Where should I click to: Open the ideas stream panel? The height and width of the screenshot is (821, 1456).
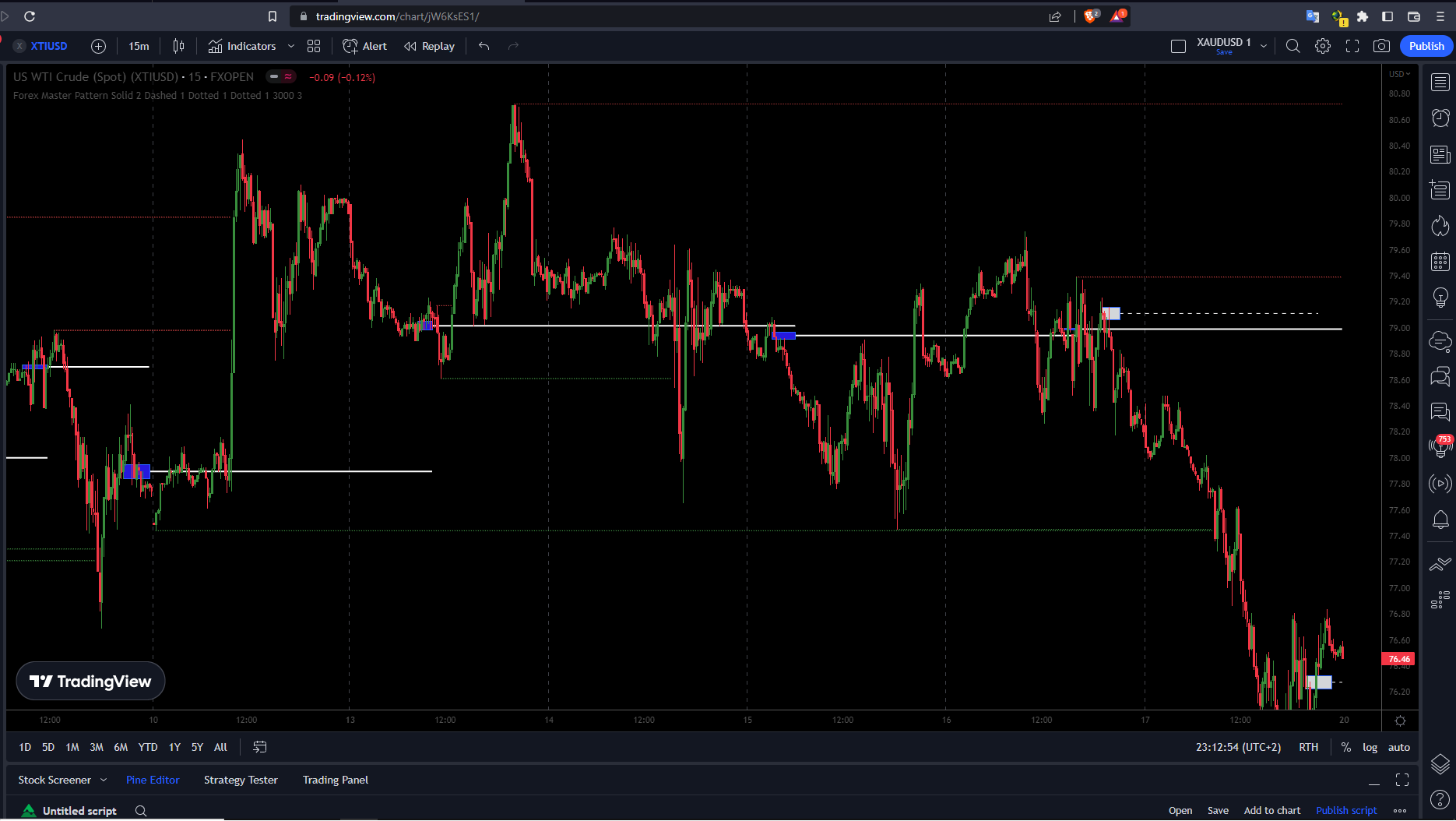pyautogui.click(x=1440, y=412)
